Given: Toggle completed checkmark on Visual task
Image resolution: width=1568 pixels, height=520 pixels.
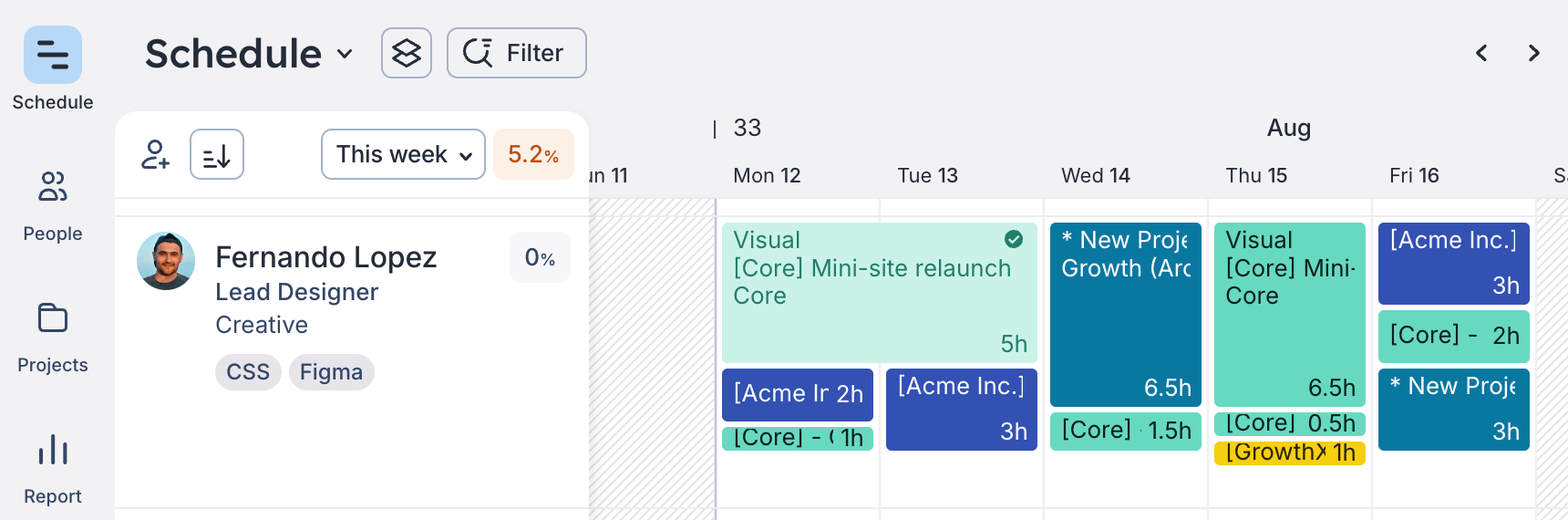Looking at the screenshot, I should pyautogui.click(x=1014, y=239).
